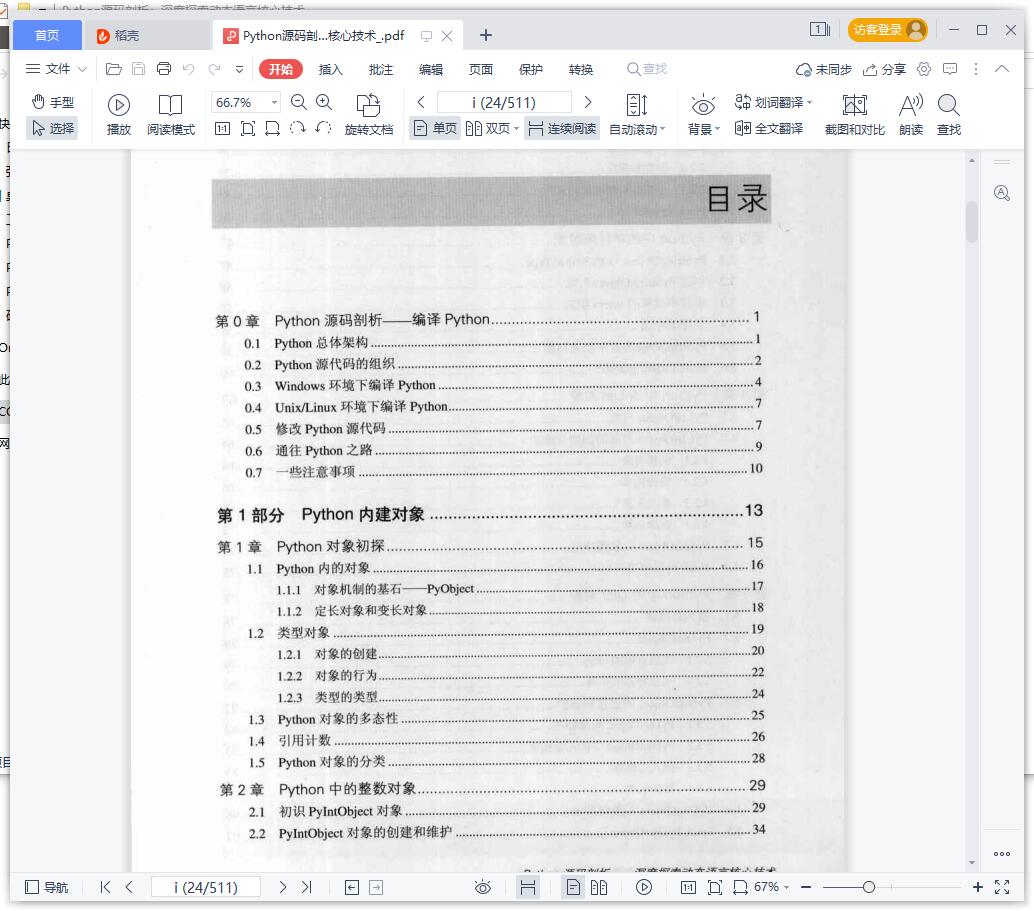Image resolution: width=1034 pixels, height=911 pixels.
Task: Click the zoom out magnifier icon
Action: point(299,102)
